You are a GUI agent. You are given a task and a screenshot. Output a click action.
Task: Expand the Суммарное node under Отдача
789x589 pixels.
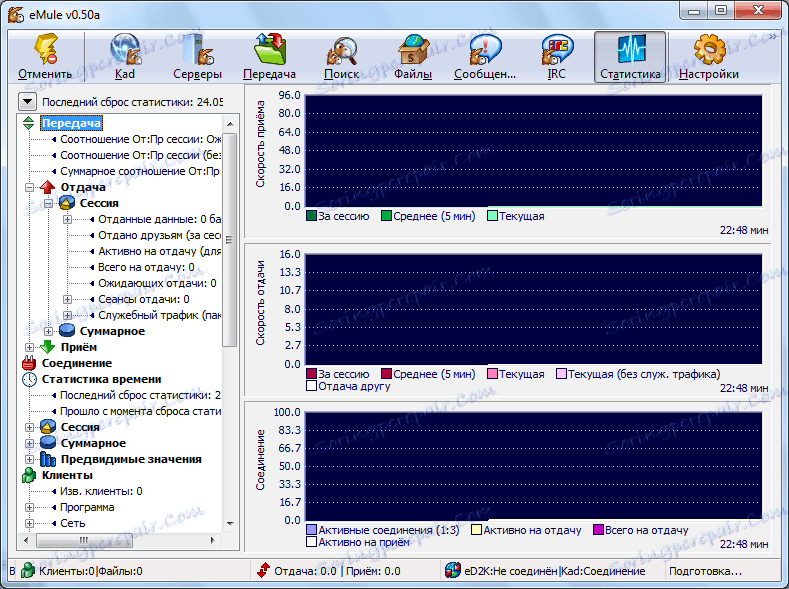[49, 331]
